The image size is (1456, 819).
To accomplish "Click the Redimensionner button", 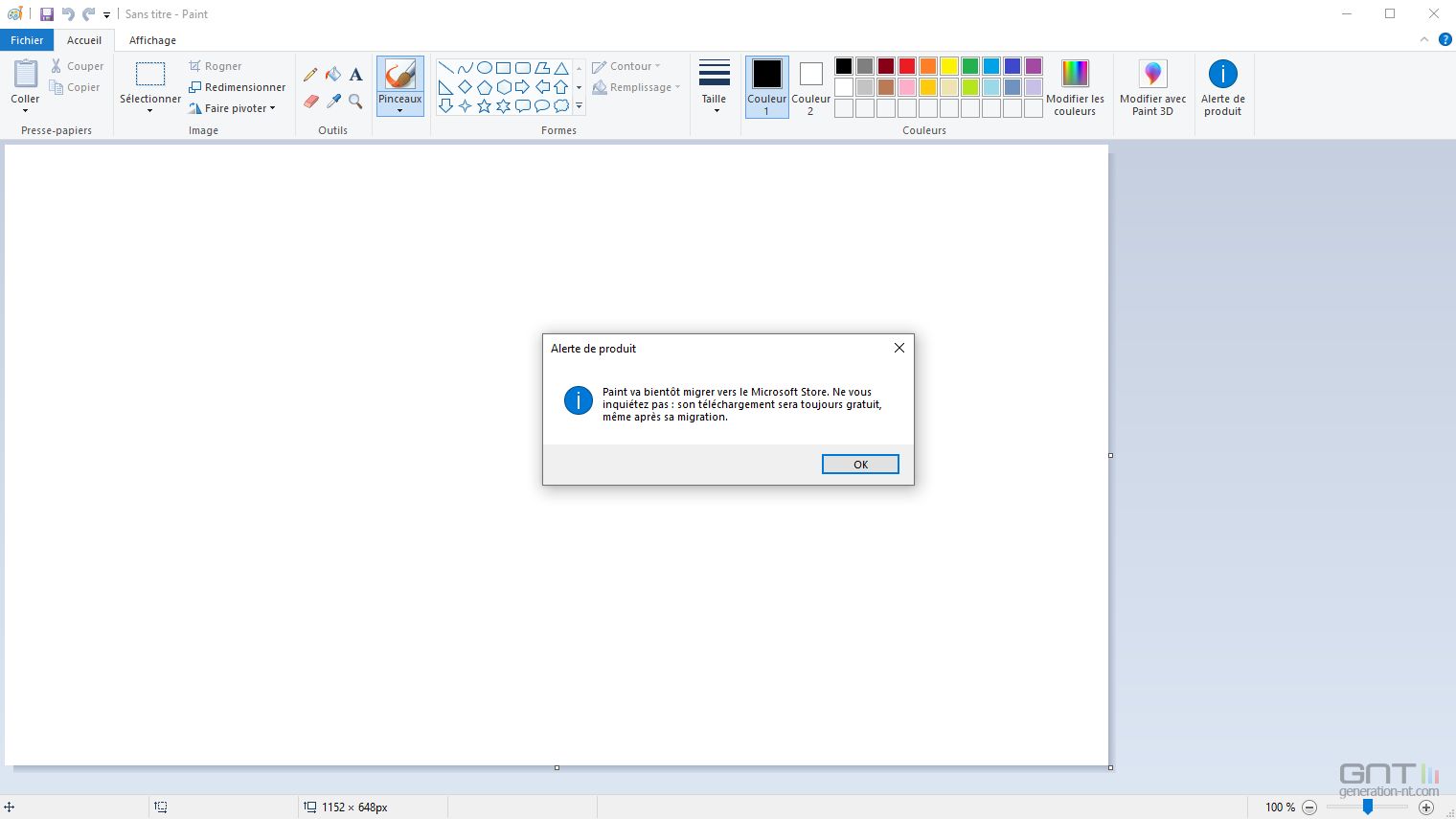I will tap(237, 87).
